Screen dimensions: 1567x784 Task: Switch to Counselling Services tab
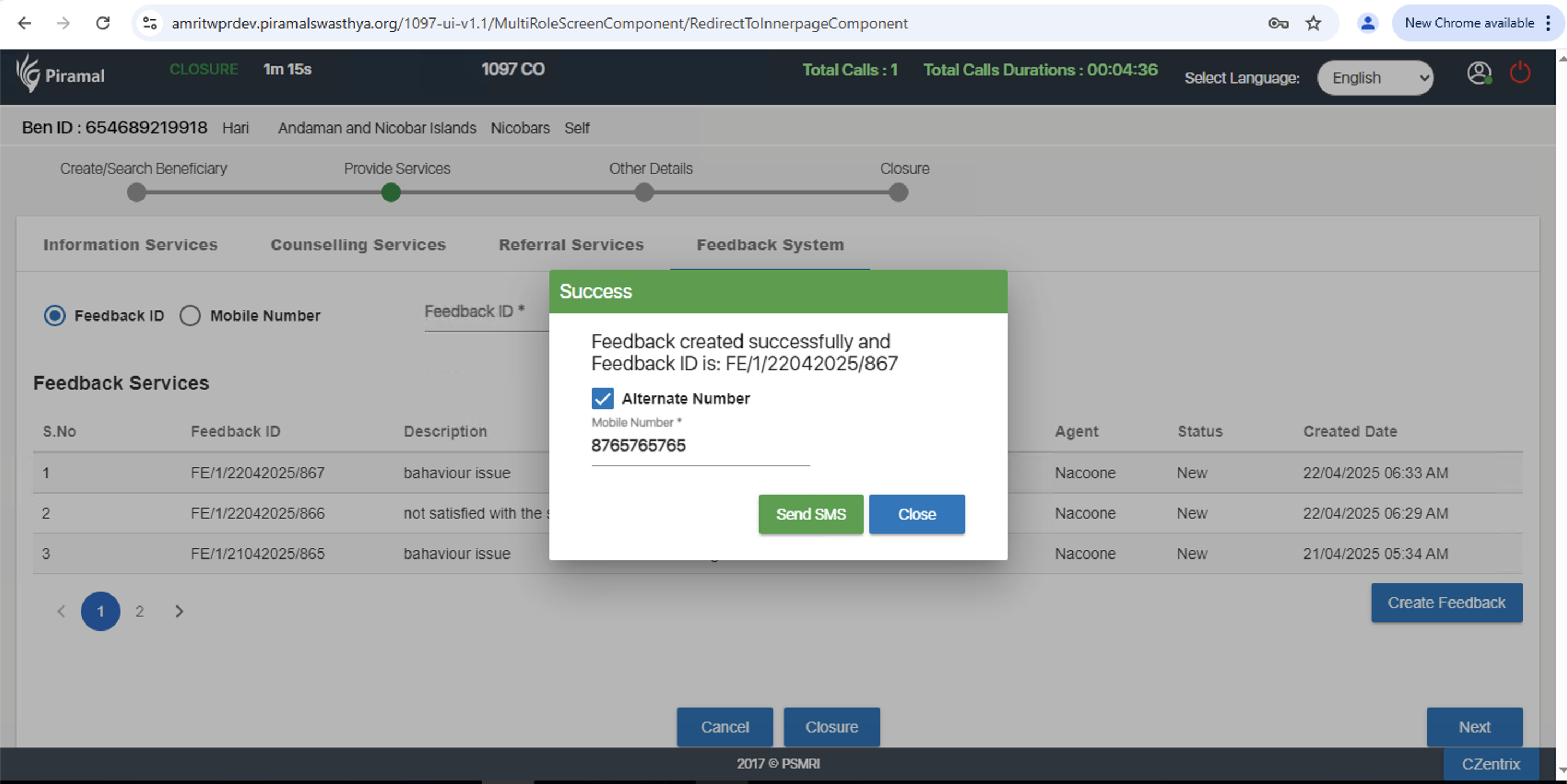click(358, 245)
